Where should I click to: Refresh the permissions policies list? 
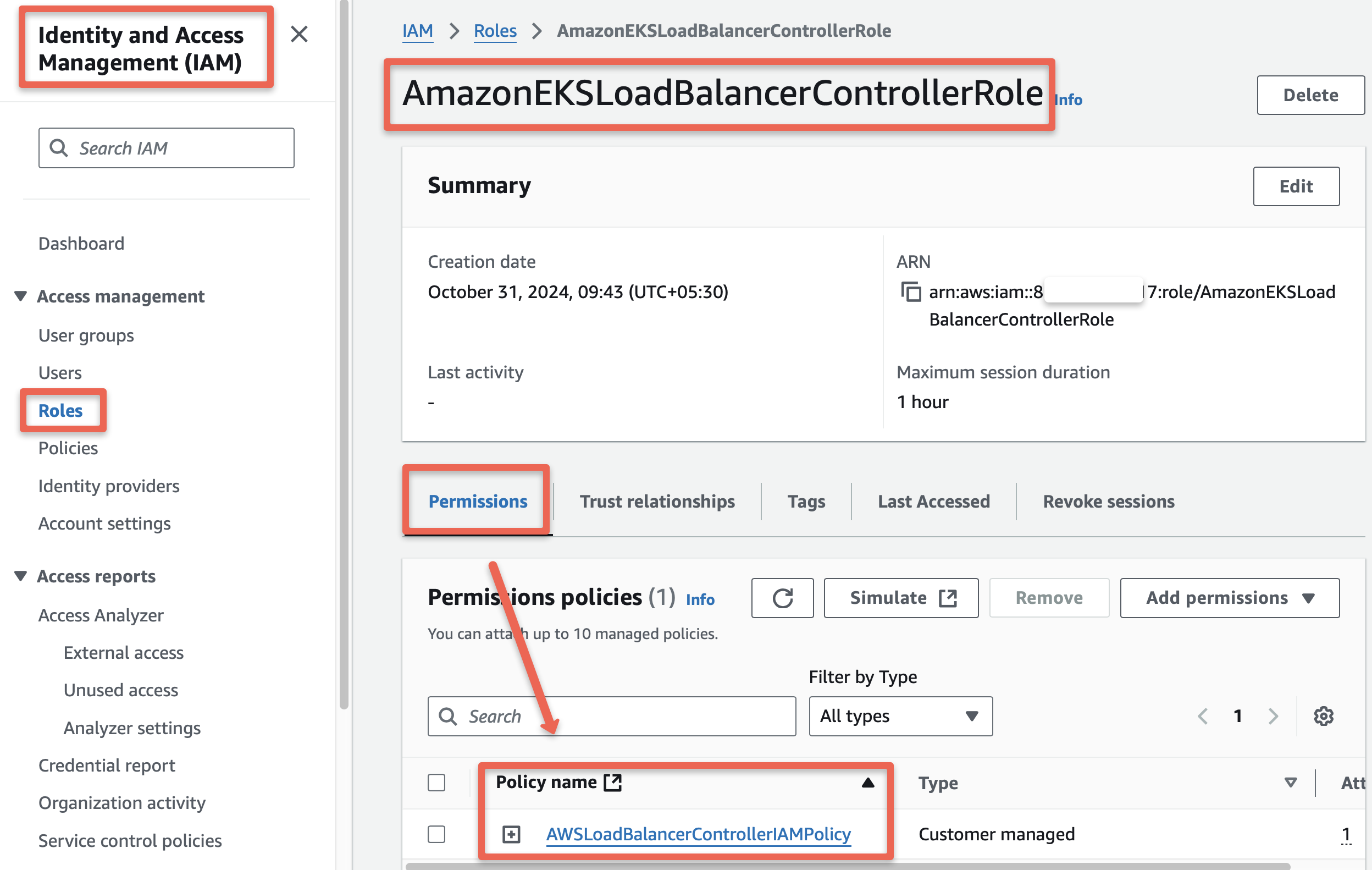(x=782, y=598)
